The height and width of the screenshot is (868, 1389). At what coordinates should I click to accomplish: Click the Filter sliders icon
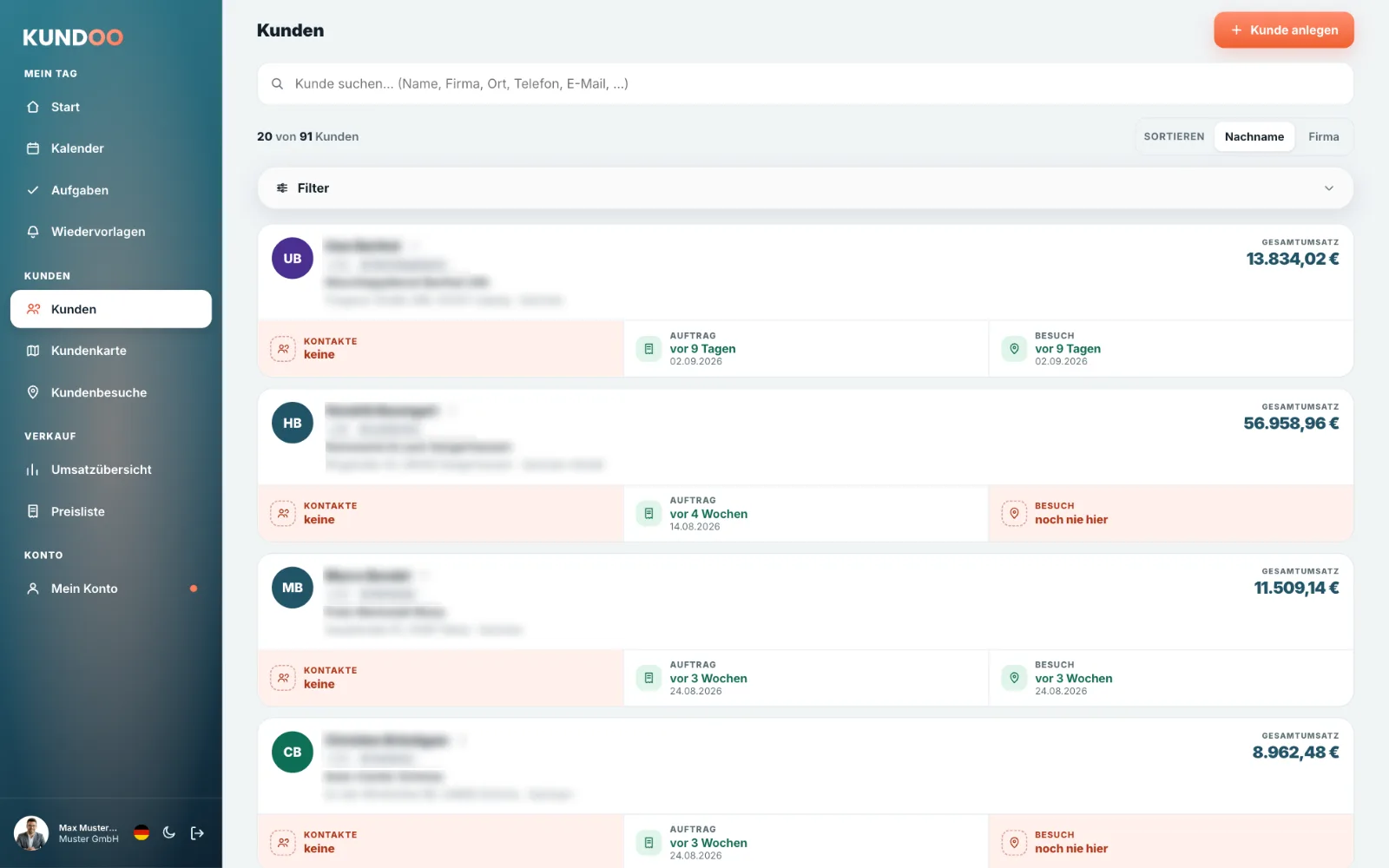282,188
